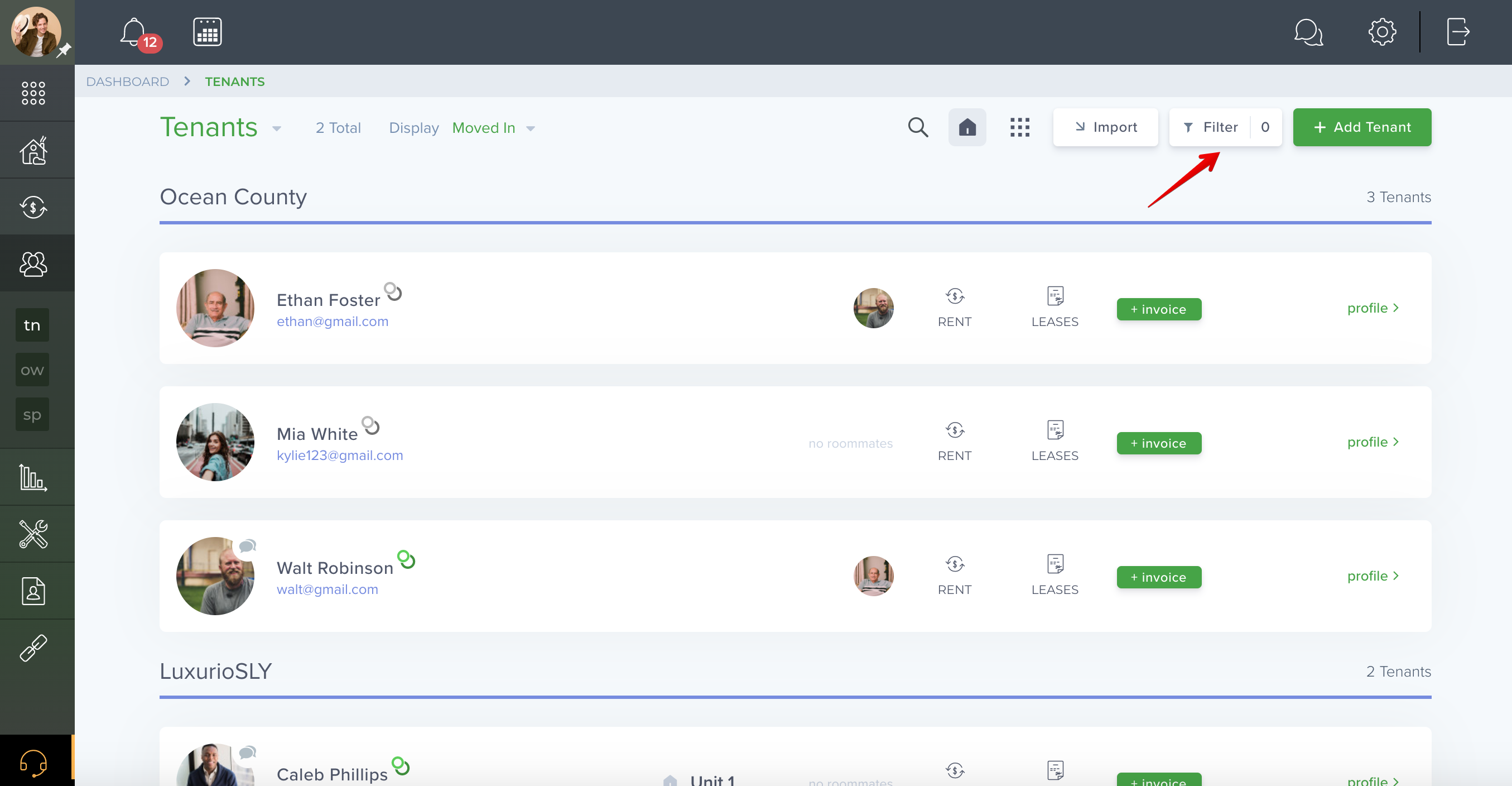The image size is (1512, 786).
Task: Switch to group-by-property house view
Action: pos(967,127)
